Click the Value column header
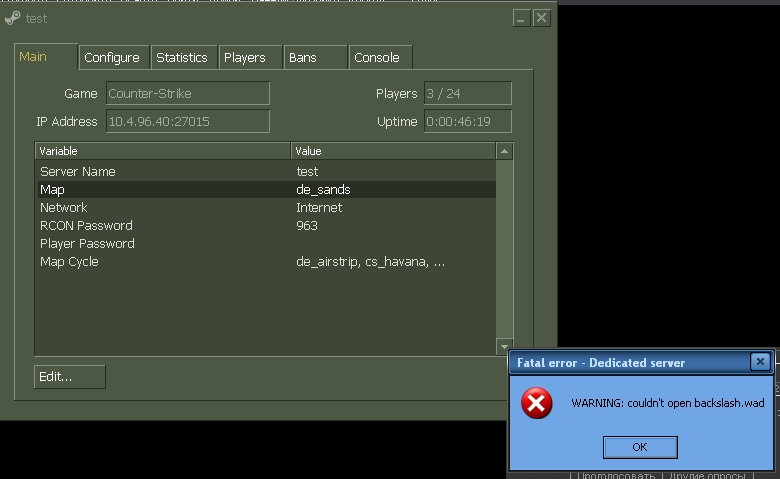 [393, 151]
